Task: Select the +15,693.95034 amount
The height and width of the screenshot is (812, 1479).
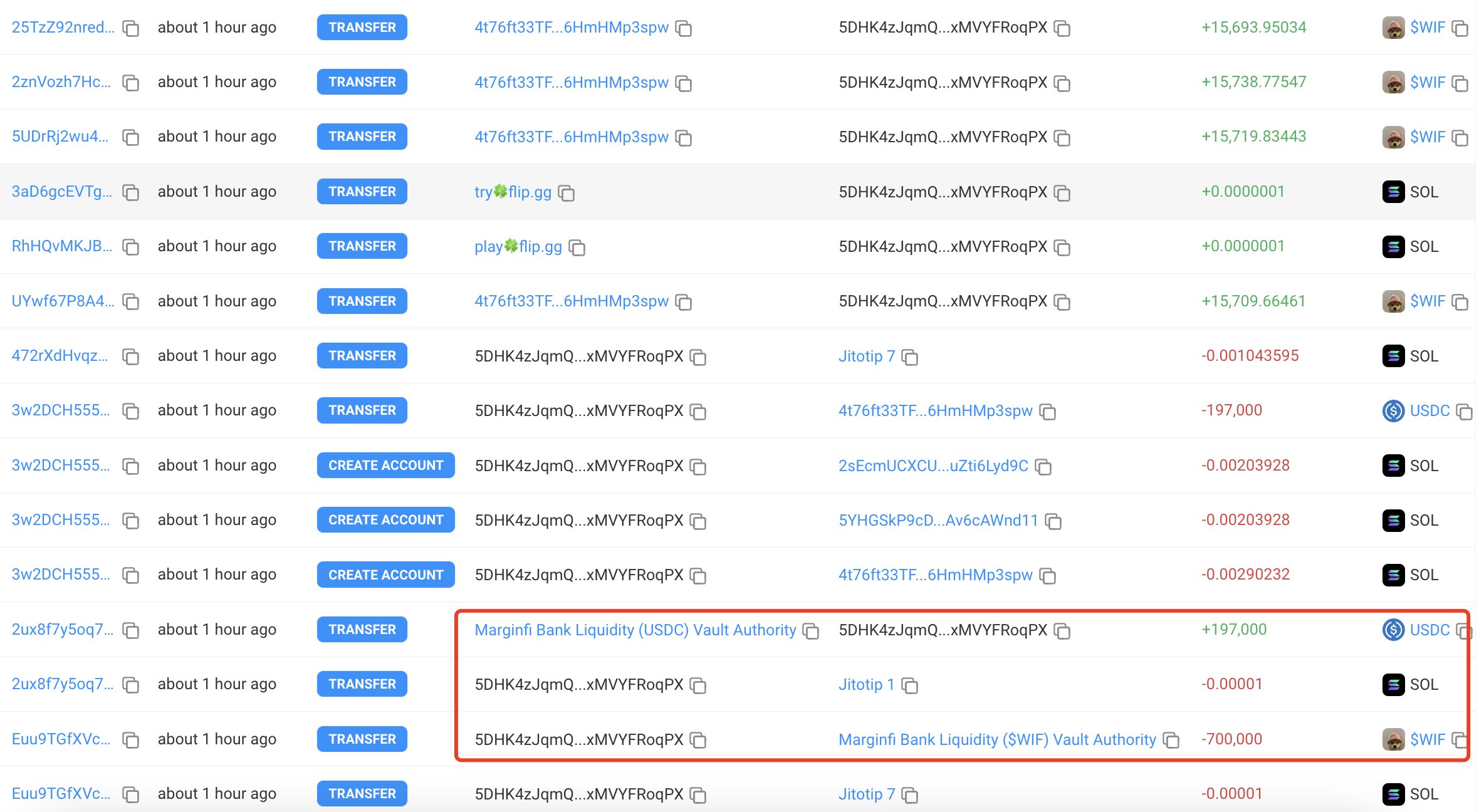Action: coord(1253,28)
